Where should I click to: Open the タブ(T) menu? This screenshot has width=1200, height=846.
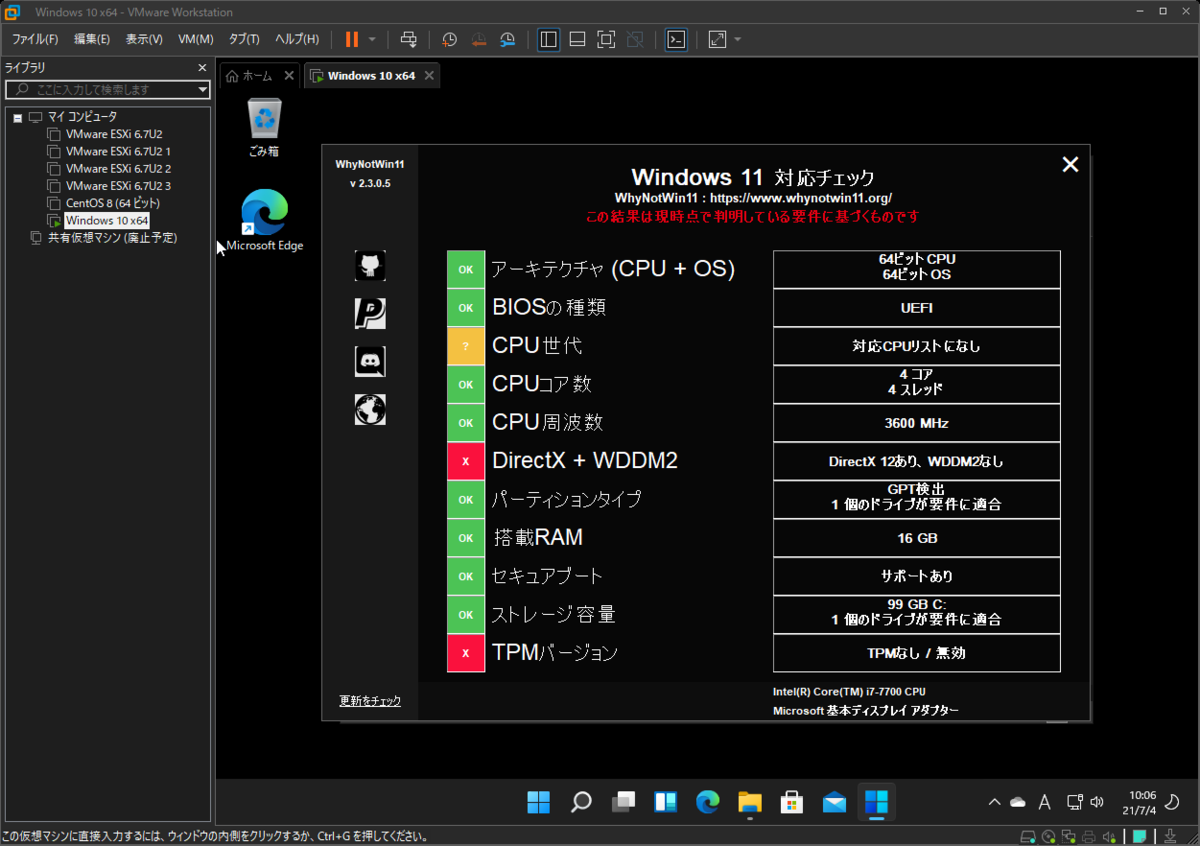pyautogui.click(x=244, y=39)
